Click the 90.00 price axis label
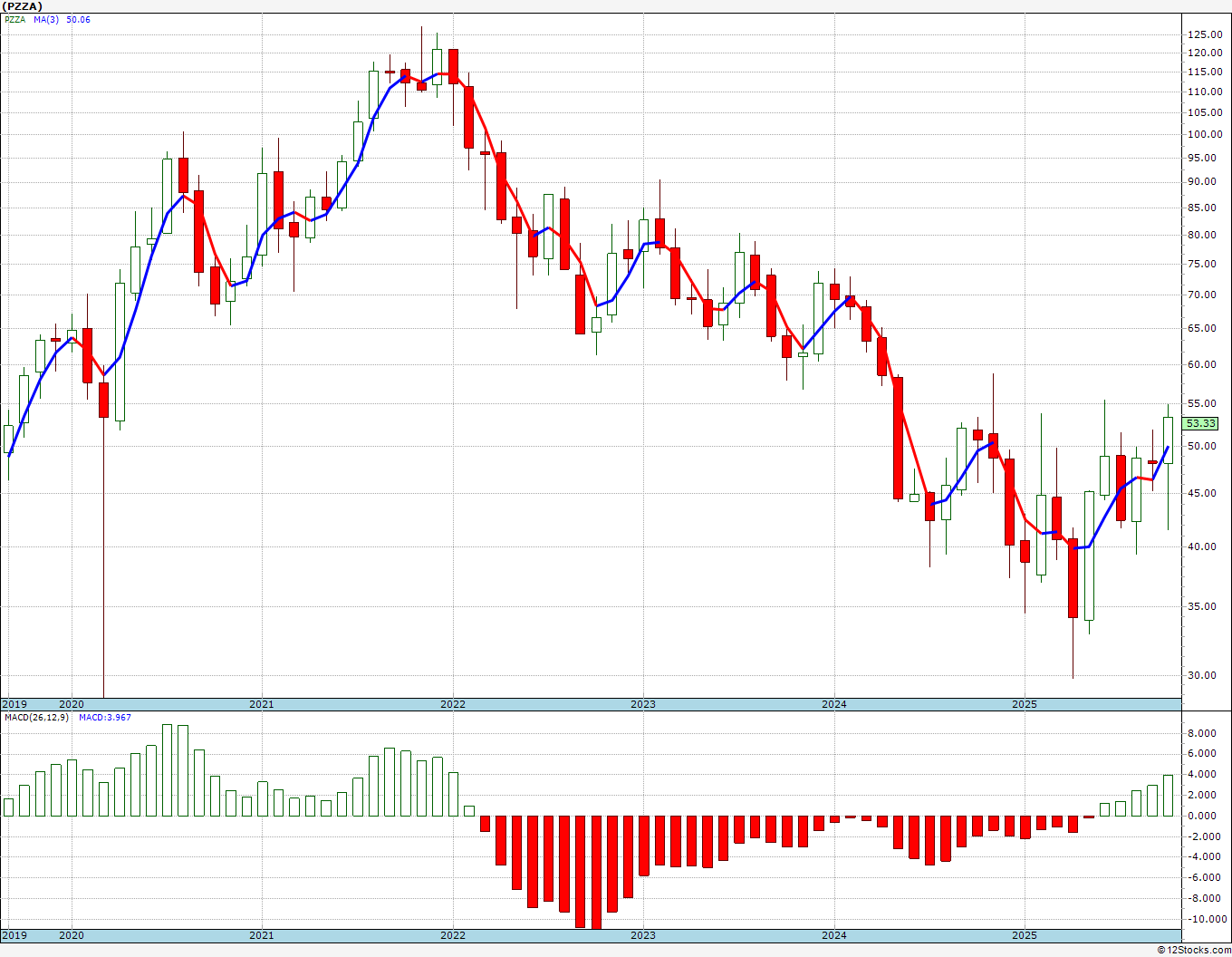 pyautogui.click(x=1203, y=181)
